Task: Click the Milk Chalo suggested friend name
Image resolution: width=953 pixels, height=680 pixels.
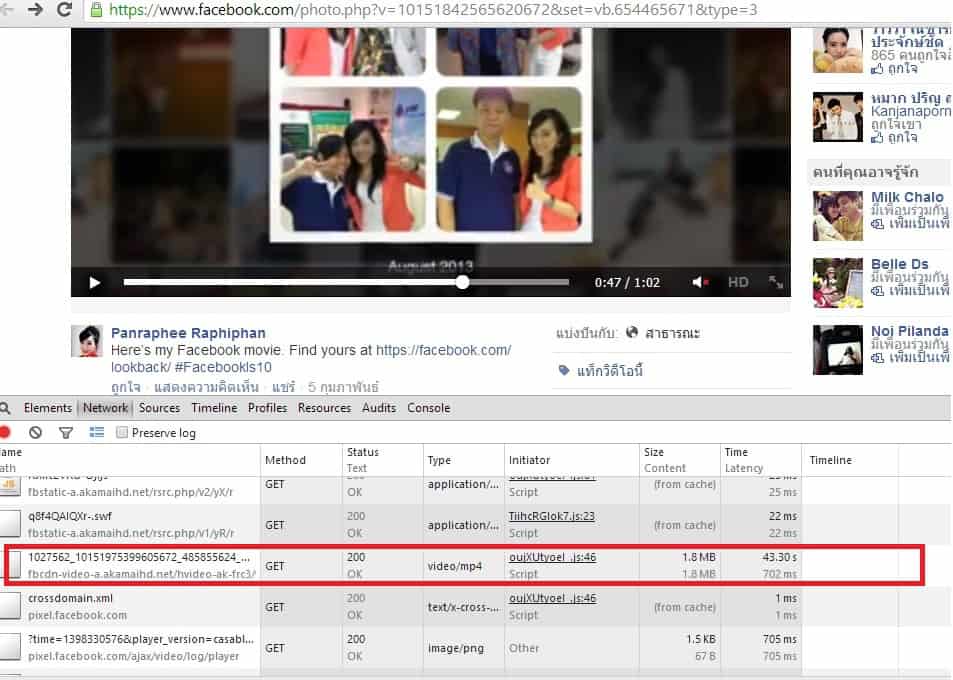Action: [x=906, y=197]
